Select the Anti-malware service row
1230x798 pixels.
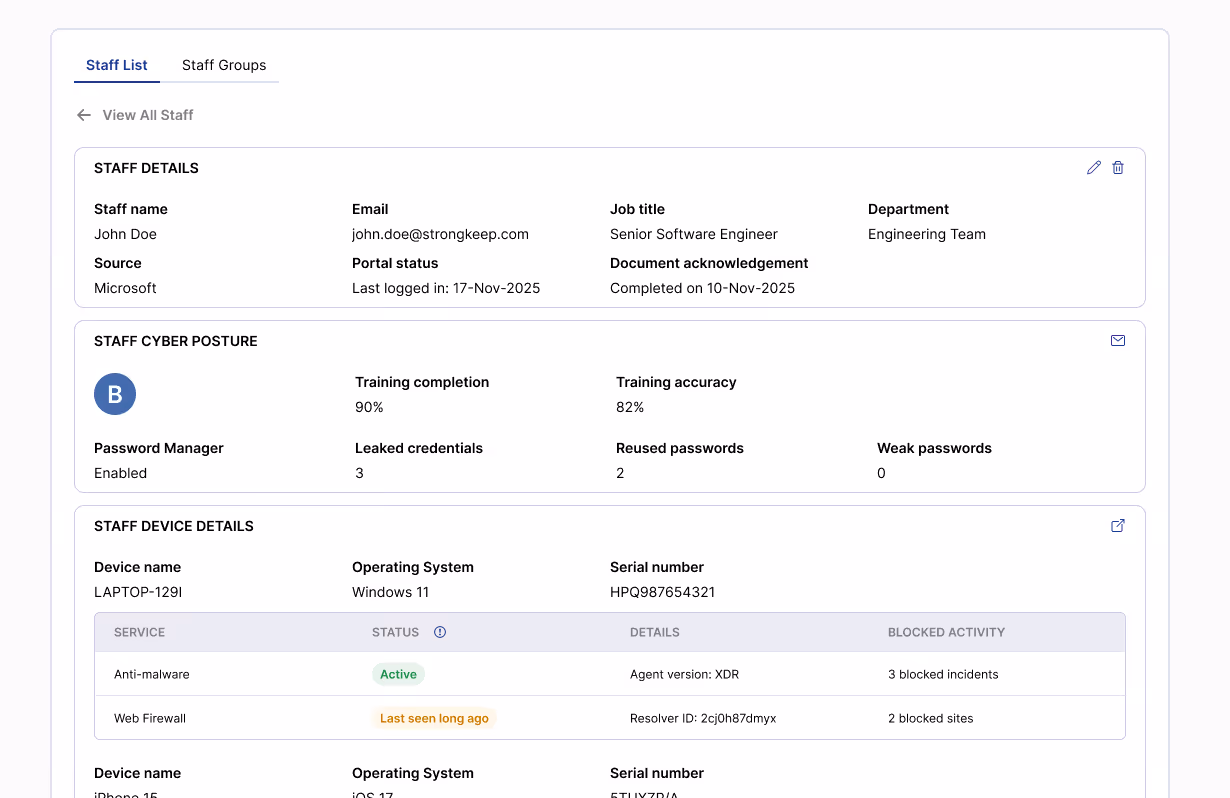[152, 674]
